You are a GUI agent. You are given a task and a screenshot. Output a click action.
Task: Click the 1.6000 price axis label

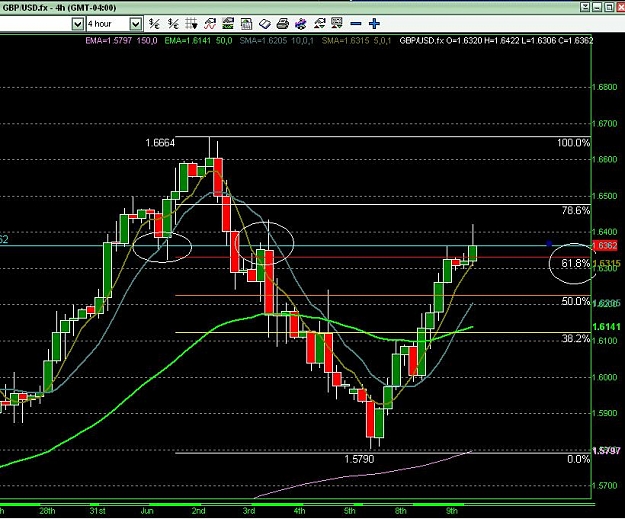605,377
